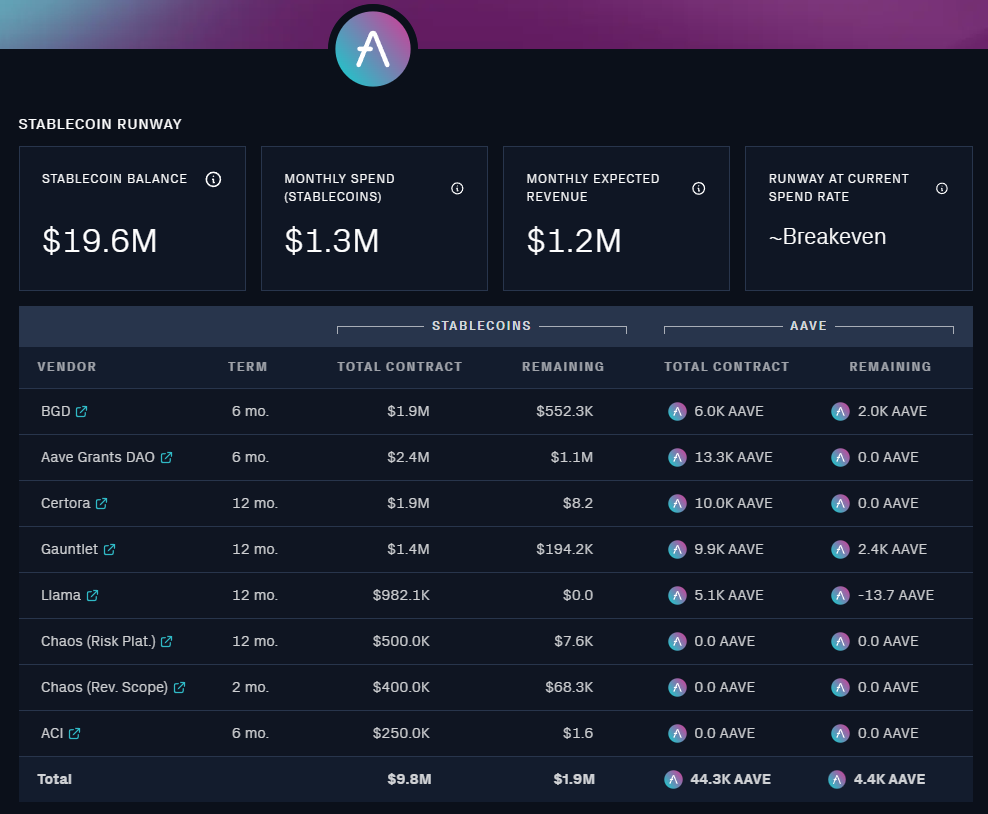Image resolution: width=988 pixels, height=814 pixels.
Task: Click the $68.3K remaining cell
Action: pos(569,687)
